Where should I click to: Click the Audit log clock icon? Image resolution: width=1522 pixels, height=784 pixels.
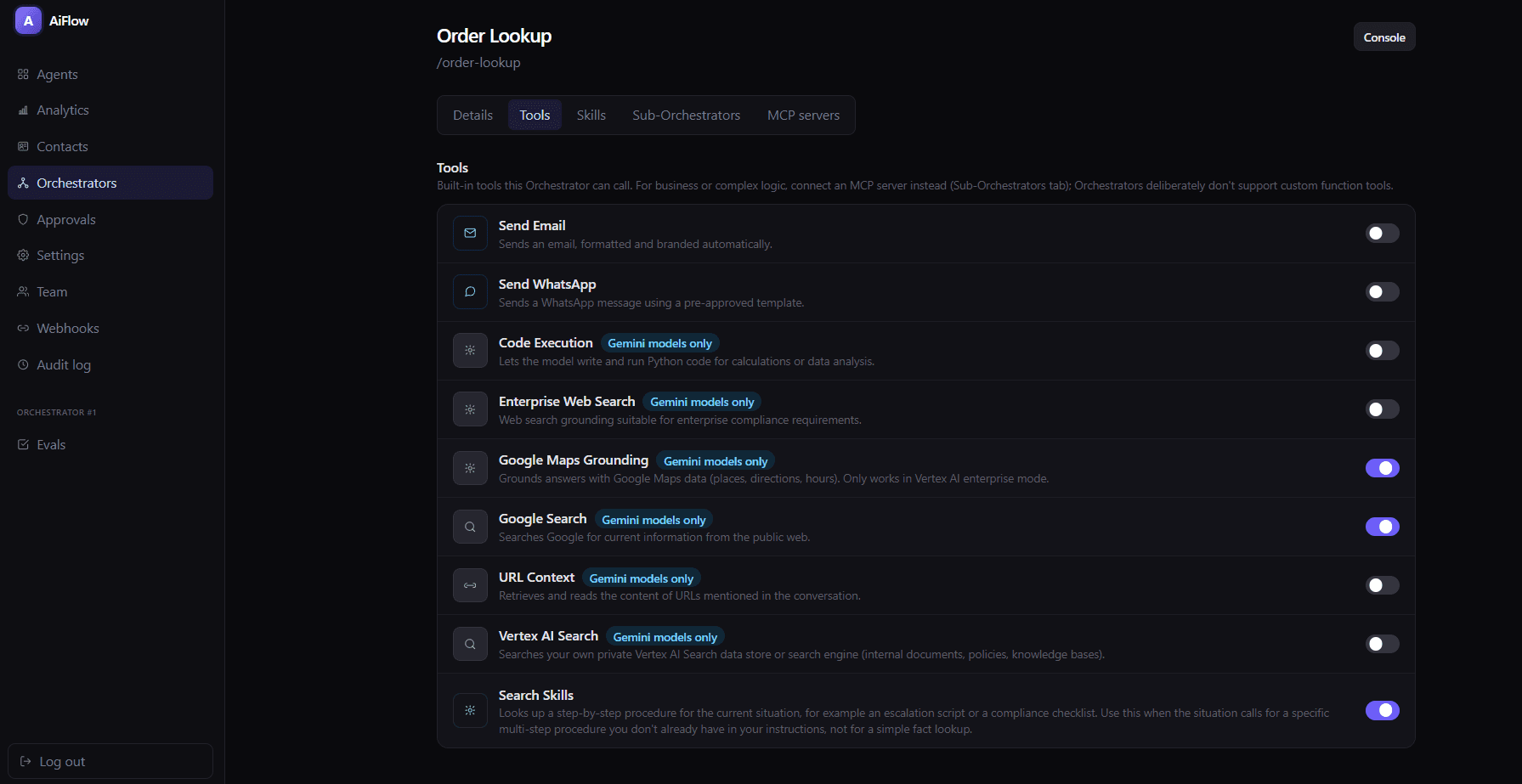pyautogui.click(x=23, y=364)
